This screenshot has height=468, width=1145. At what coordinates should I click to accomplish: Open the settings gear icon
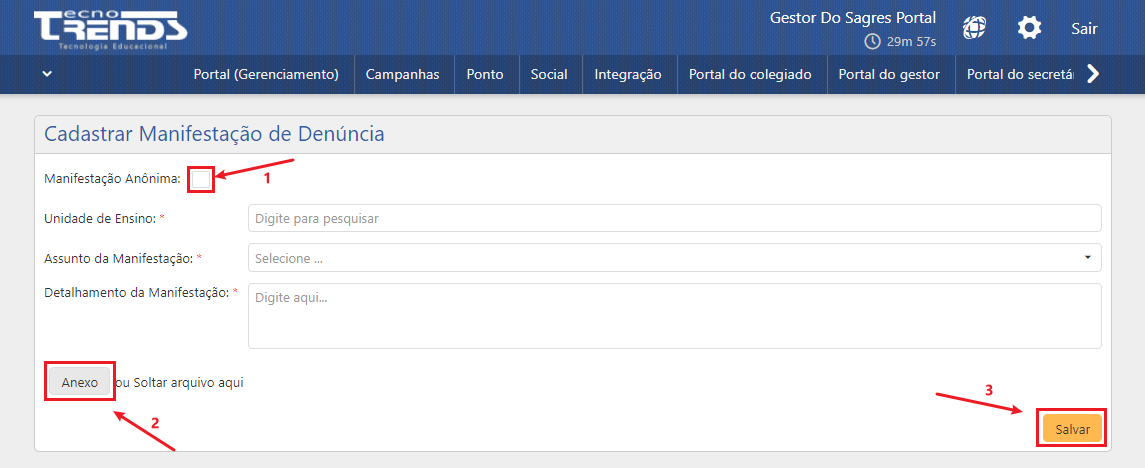click(1029, 28)
